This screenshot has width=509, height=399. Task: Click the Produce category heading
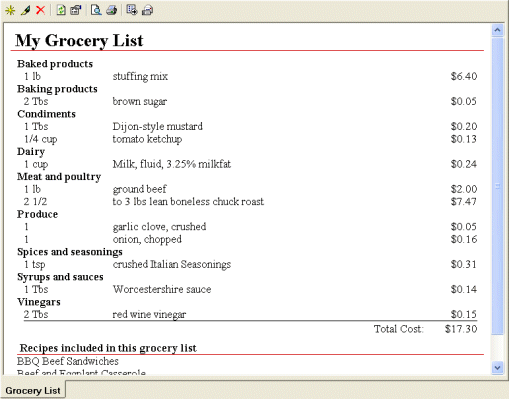click(x=37, y=214)
